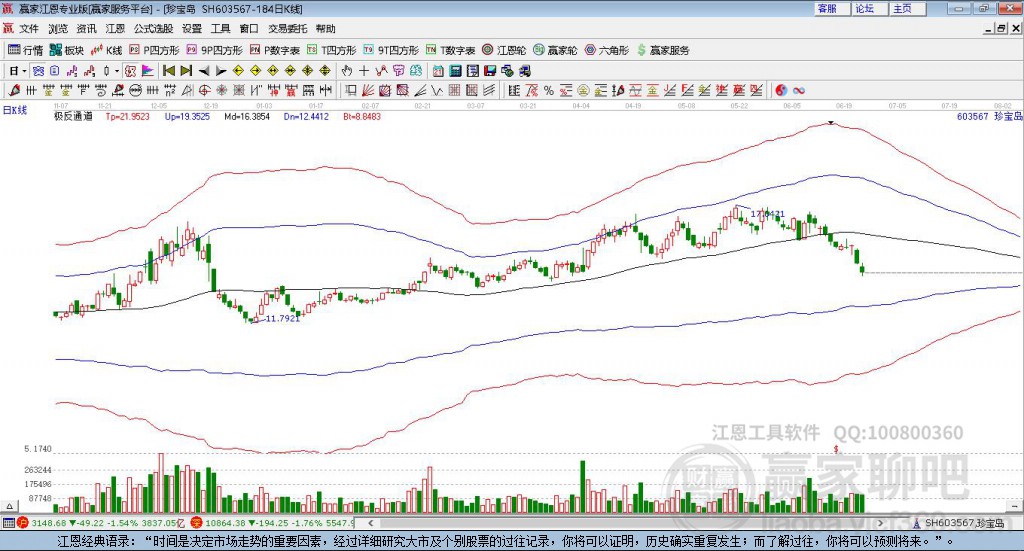
Task: Switch to K线 candlestick chart
Action: pyautogui.click(x=106, y=50)
